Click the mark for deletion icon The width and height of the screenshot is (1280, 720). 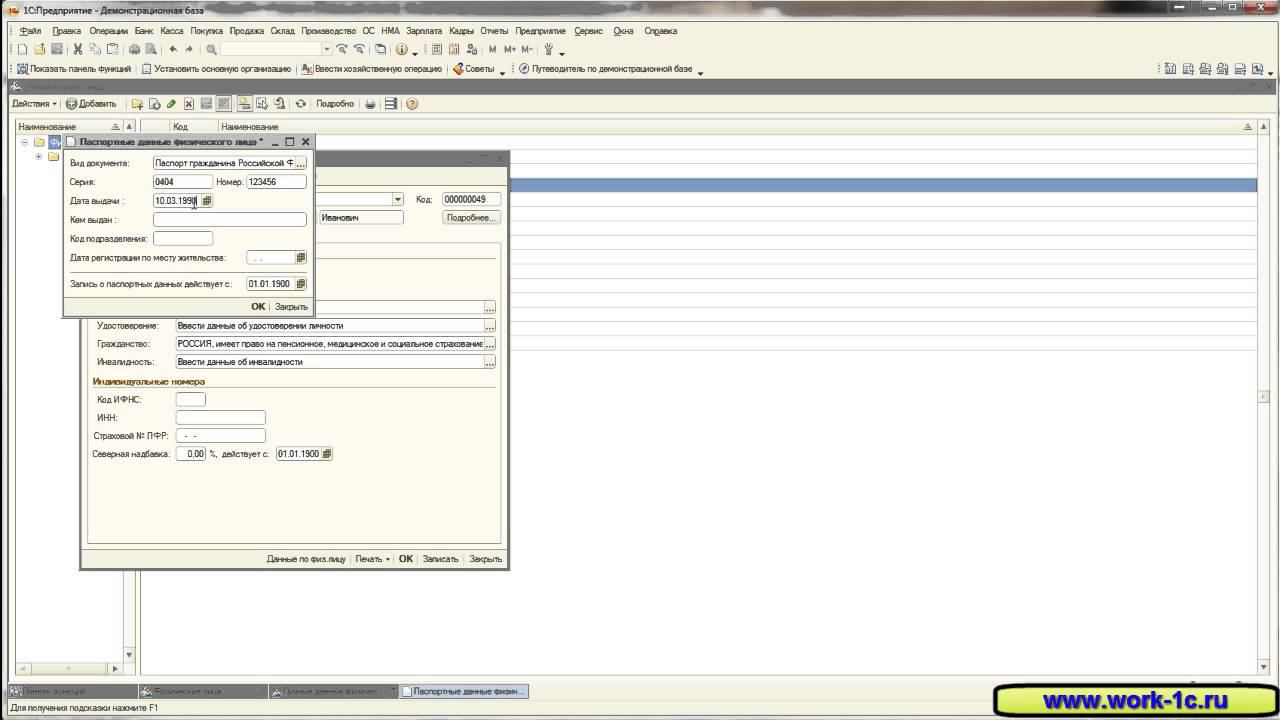pos(188,104)
